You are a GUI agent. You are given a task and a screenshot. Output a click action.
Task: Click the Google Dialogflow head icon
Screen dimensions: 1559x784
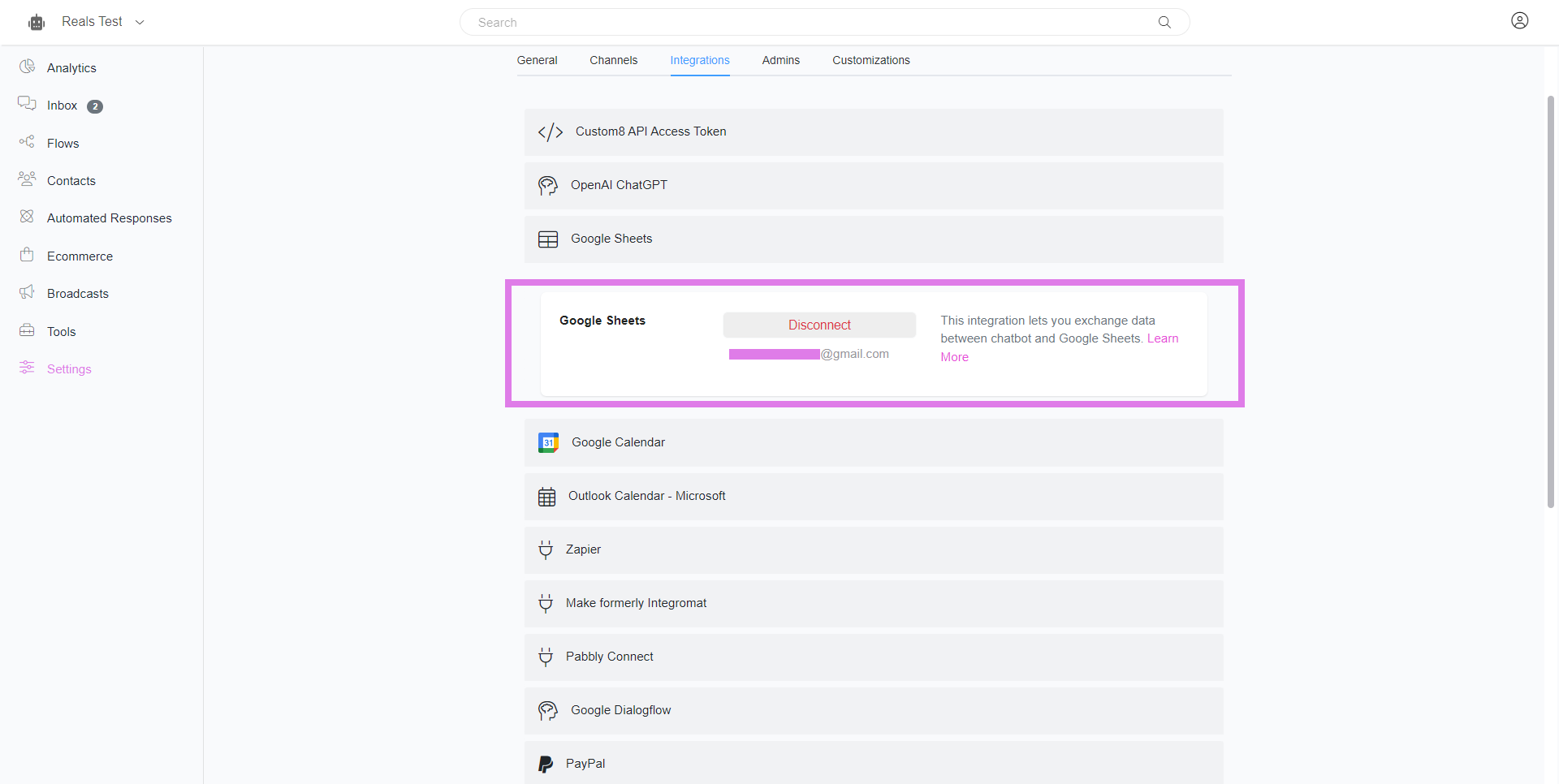[548, 711]
